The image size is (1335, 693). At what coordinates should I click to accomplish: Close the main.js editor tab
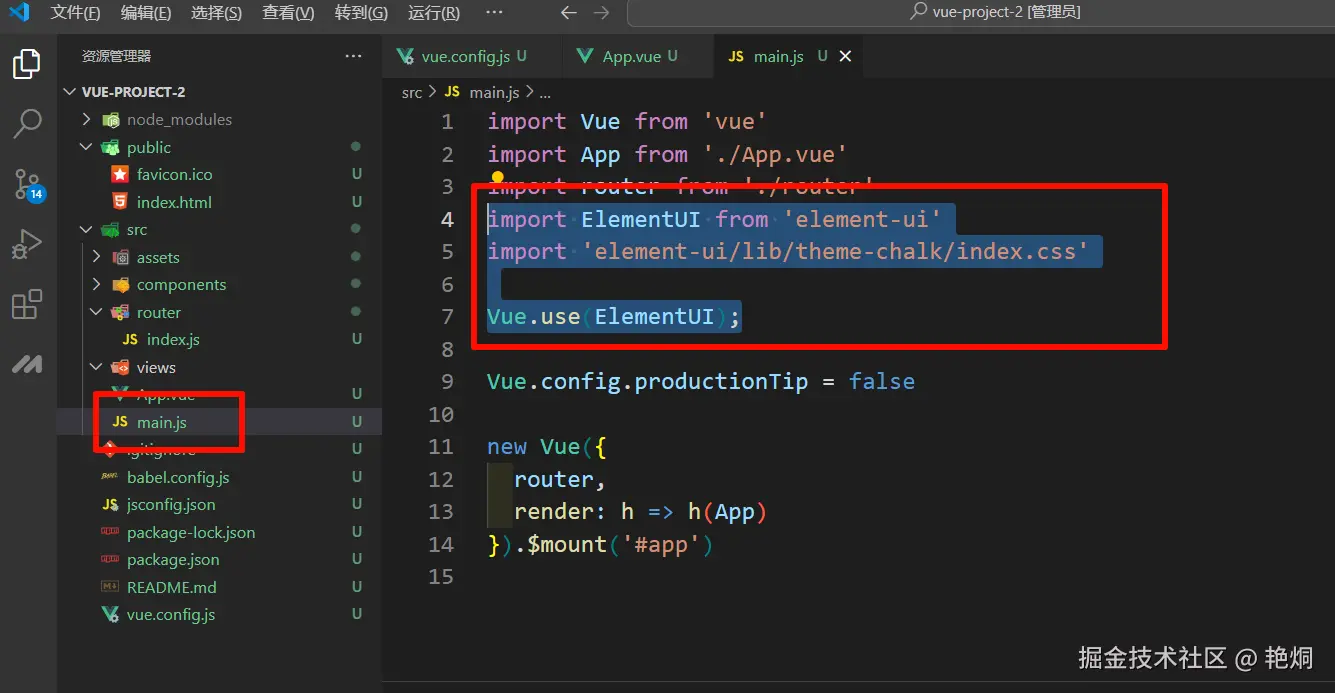click(845, 56)
